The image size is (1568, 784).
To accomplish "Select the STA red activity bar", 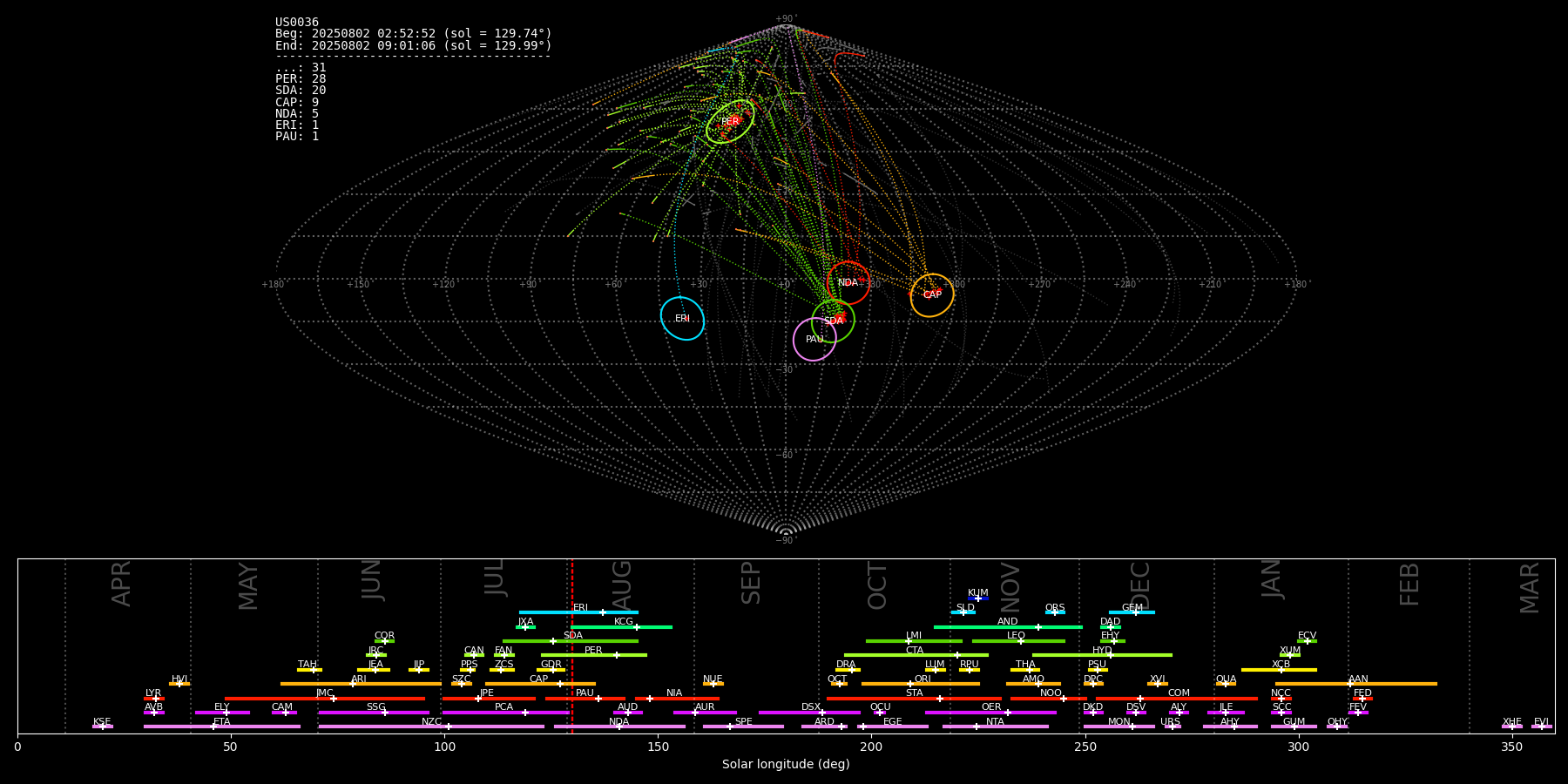I will pyautogui.click(x=914, y=699).
